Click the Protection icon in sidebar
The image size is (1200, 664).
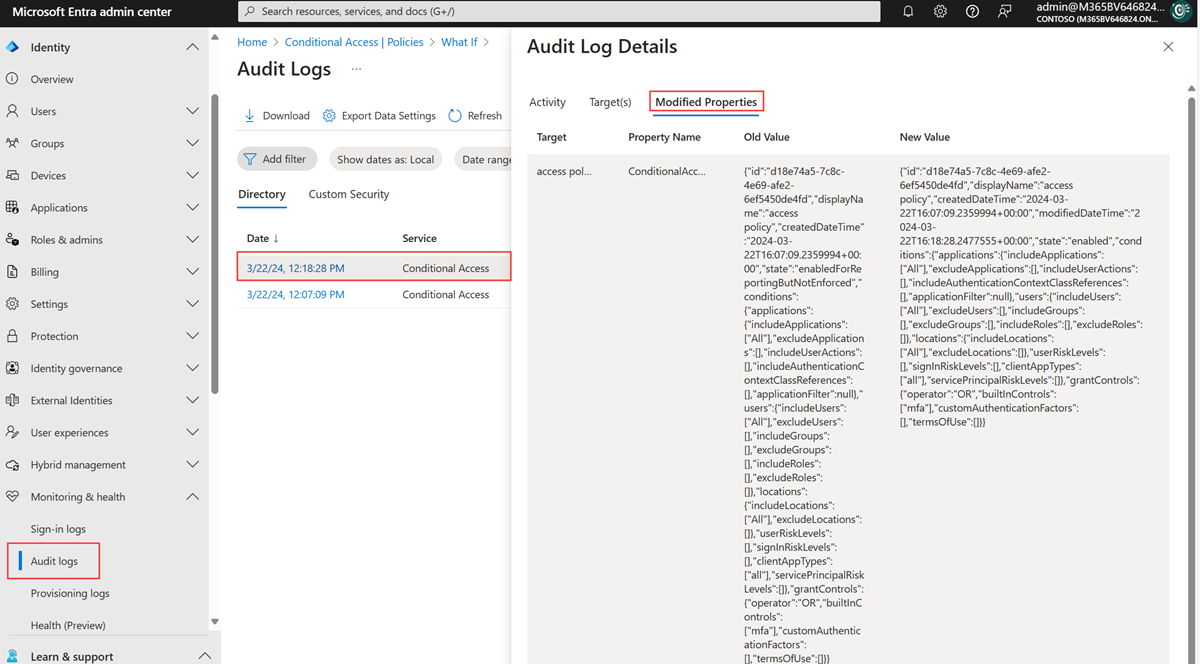point(12,336)
